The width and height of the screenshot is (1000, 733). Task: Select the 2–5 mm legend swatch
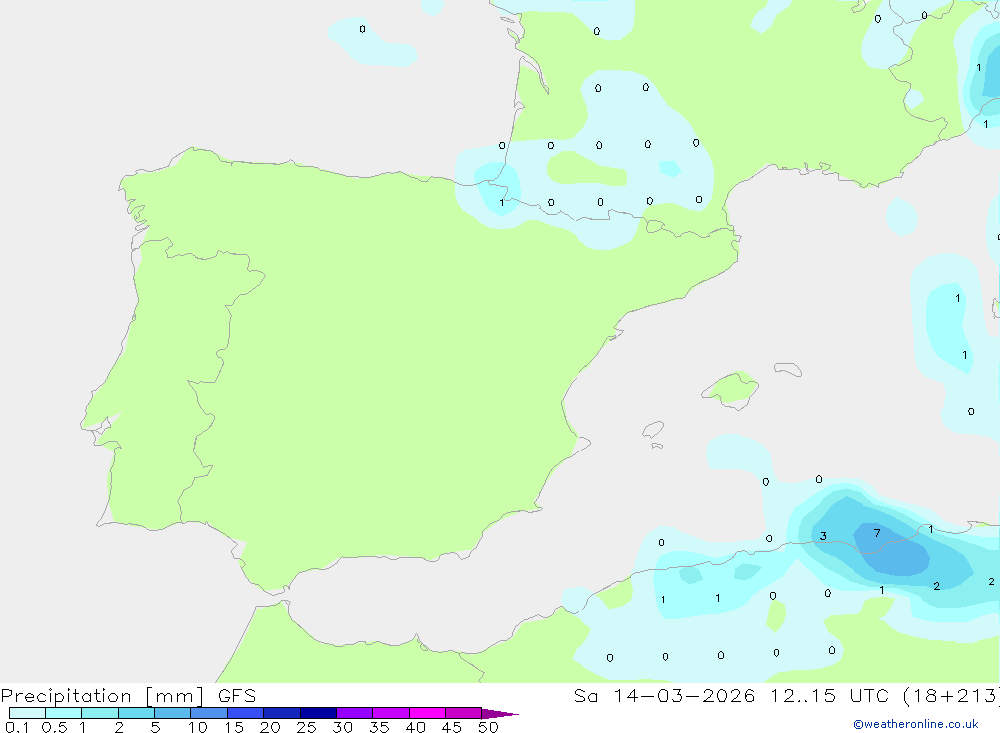pyautogui.click(x=136, y=713)
